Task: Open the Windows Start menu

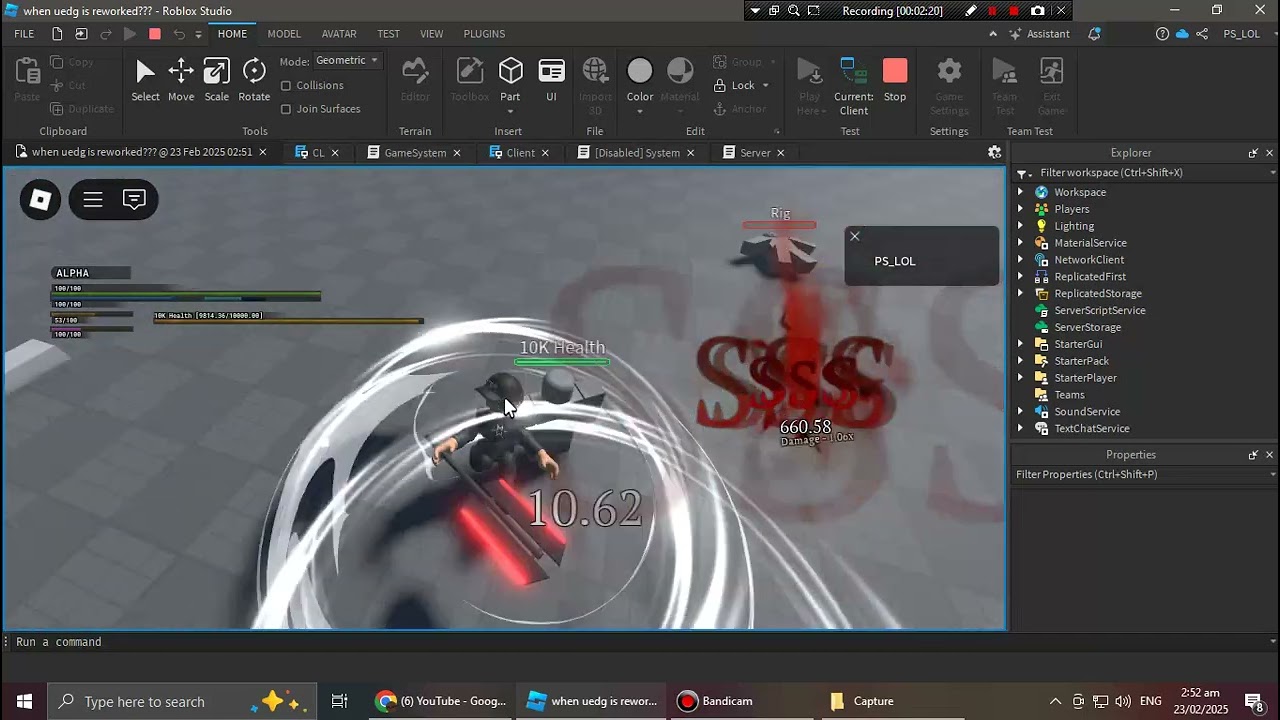Action: (24, 701)
